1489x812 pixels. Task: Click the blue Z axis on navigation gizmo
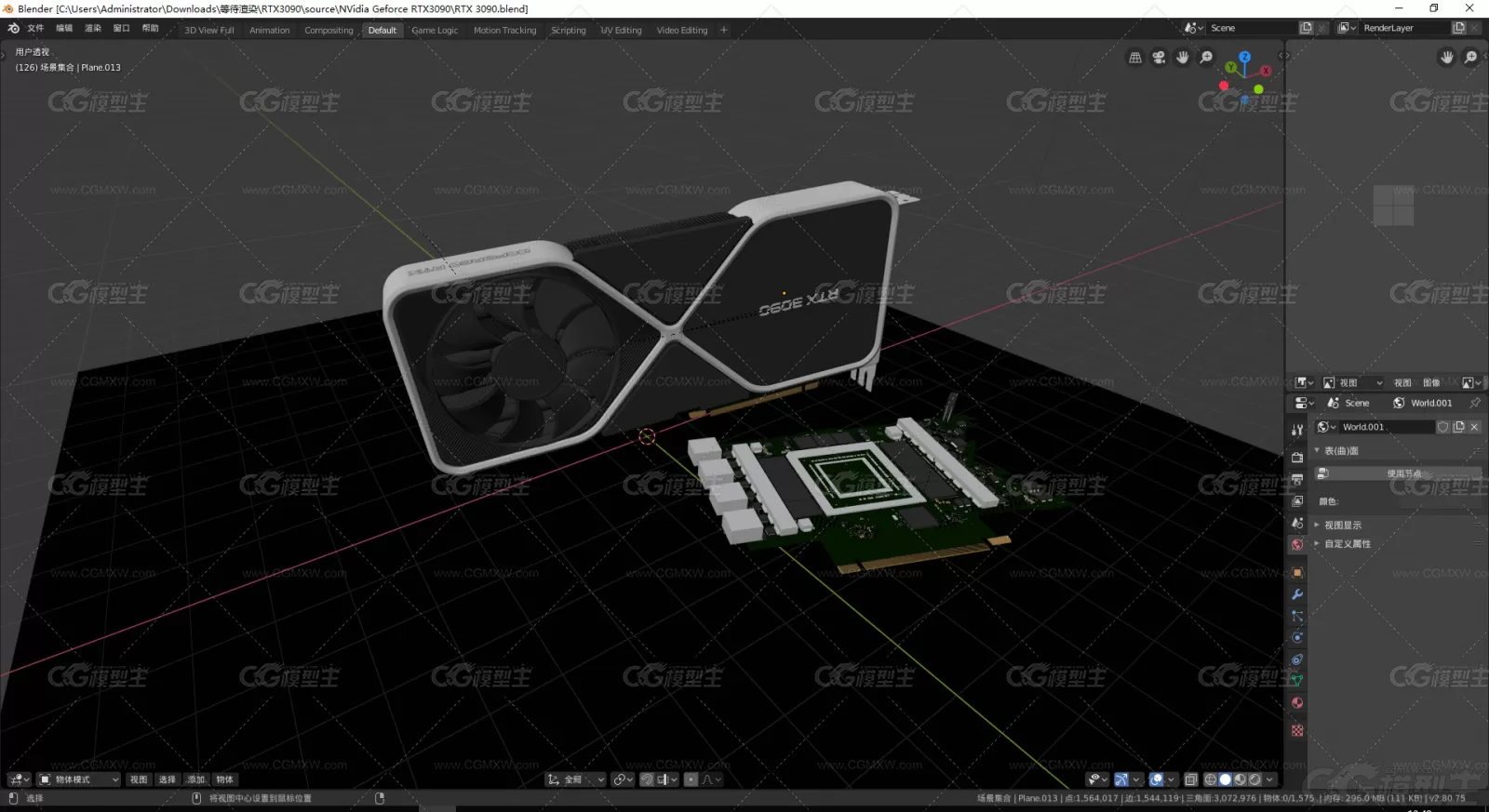tap(1244, 57)
